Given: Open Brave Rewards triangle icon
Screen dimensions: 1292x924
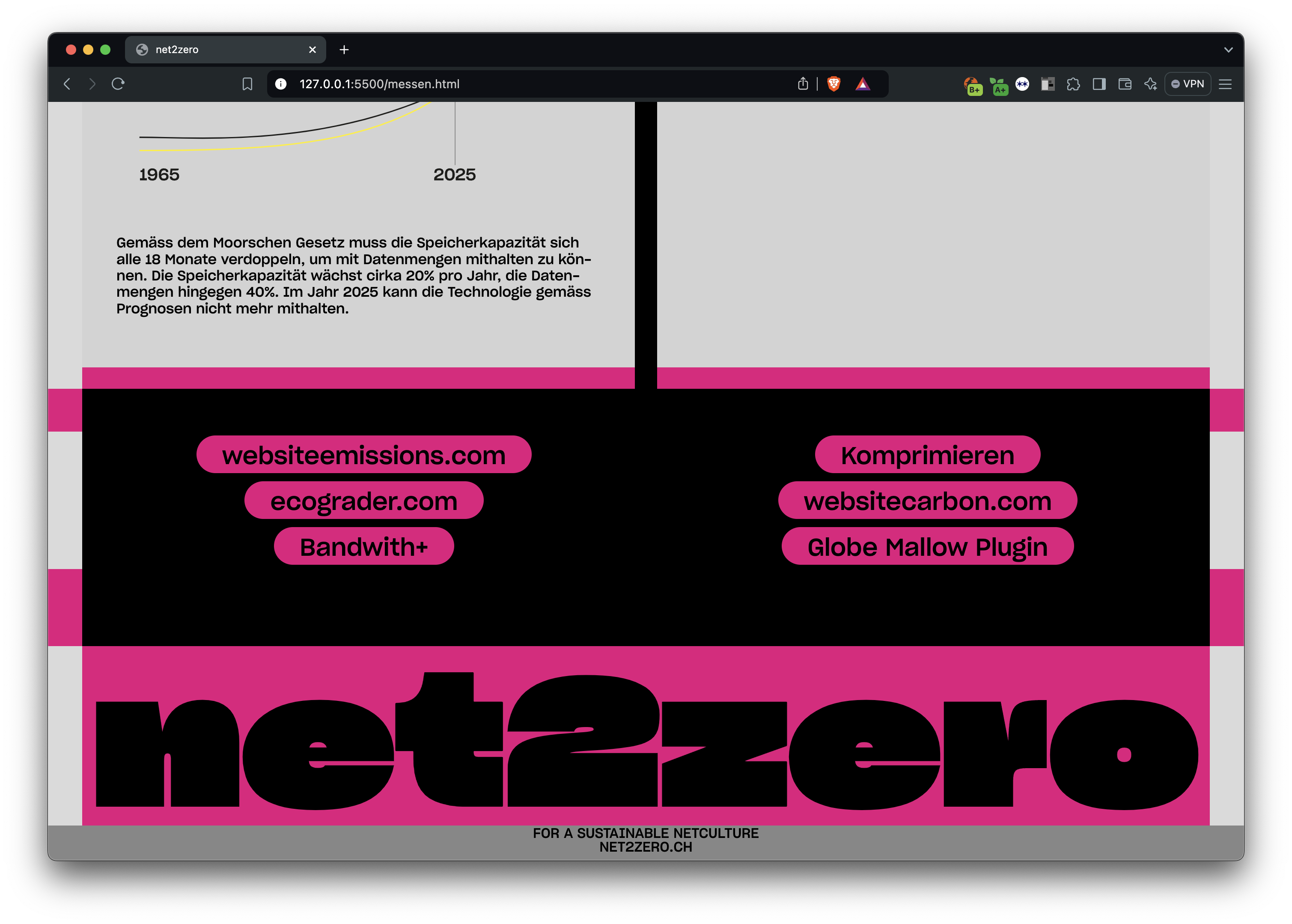Looking at the screenshot, I should coord(863,84).
